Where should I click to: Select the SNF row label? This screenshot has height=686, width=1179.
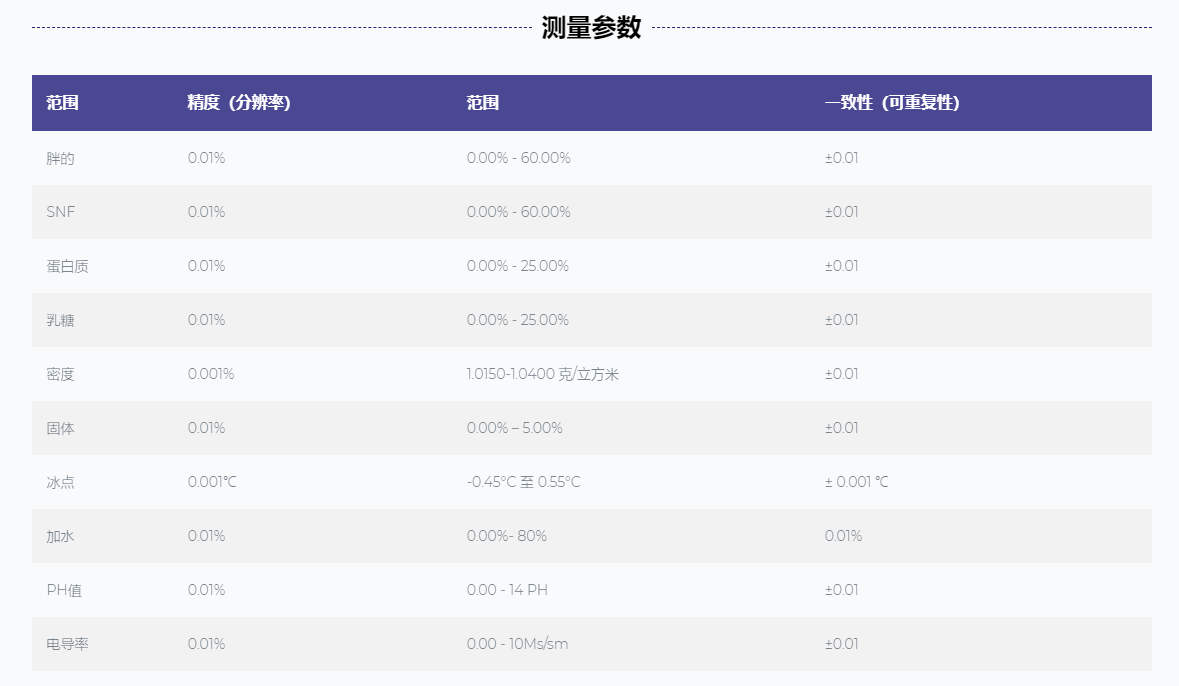point(60,212)
